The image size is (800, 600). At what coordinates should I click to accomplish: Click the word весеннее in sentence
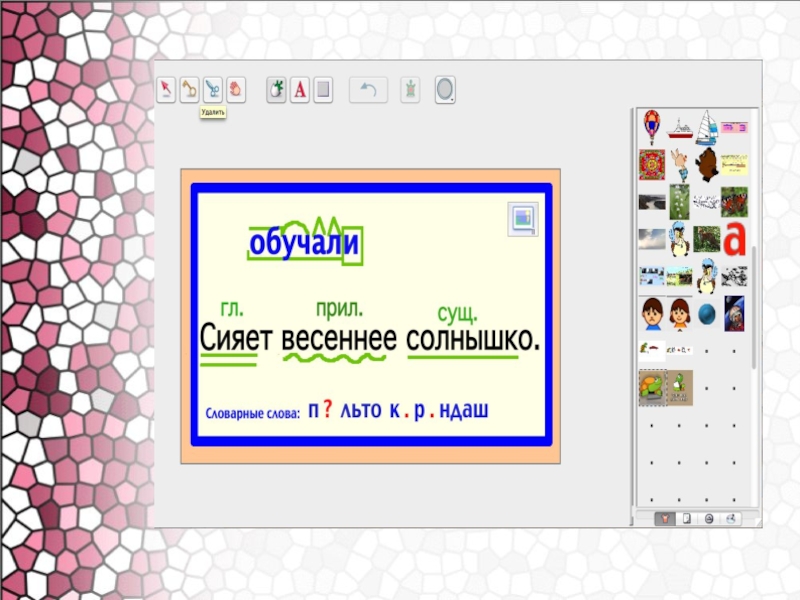click(x=339, y=339)
